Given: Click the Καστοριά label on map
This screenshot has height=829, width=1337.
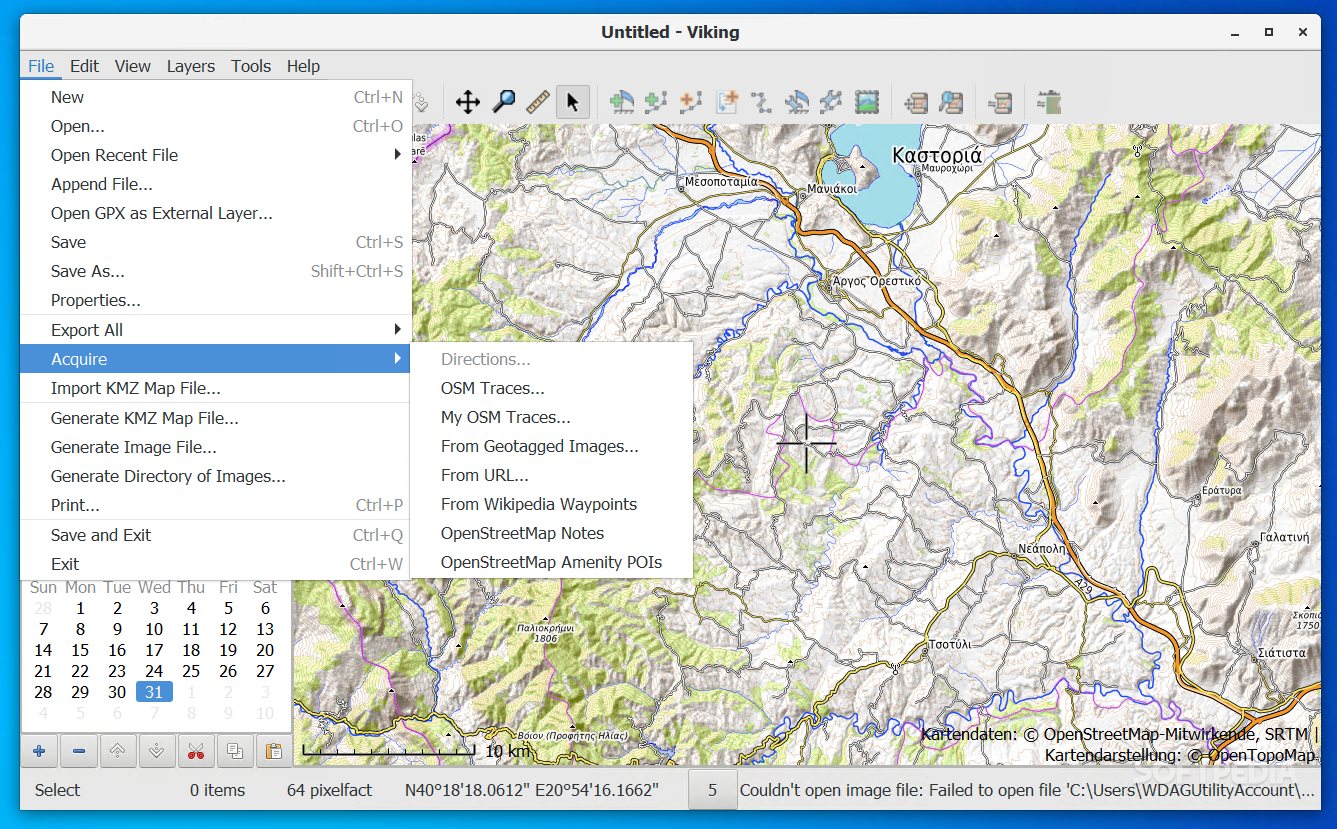Looking at the screenshot, I should coord(937,155).
